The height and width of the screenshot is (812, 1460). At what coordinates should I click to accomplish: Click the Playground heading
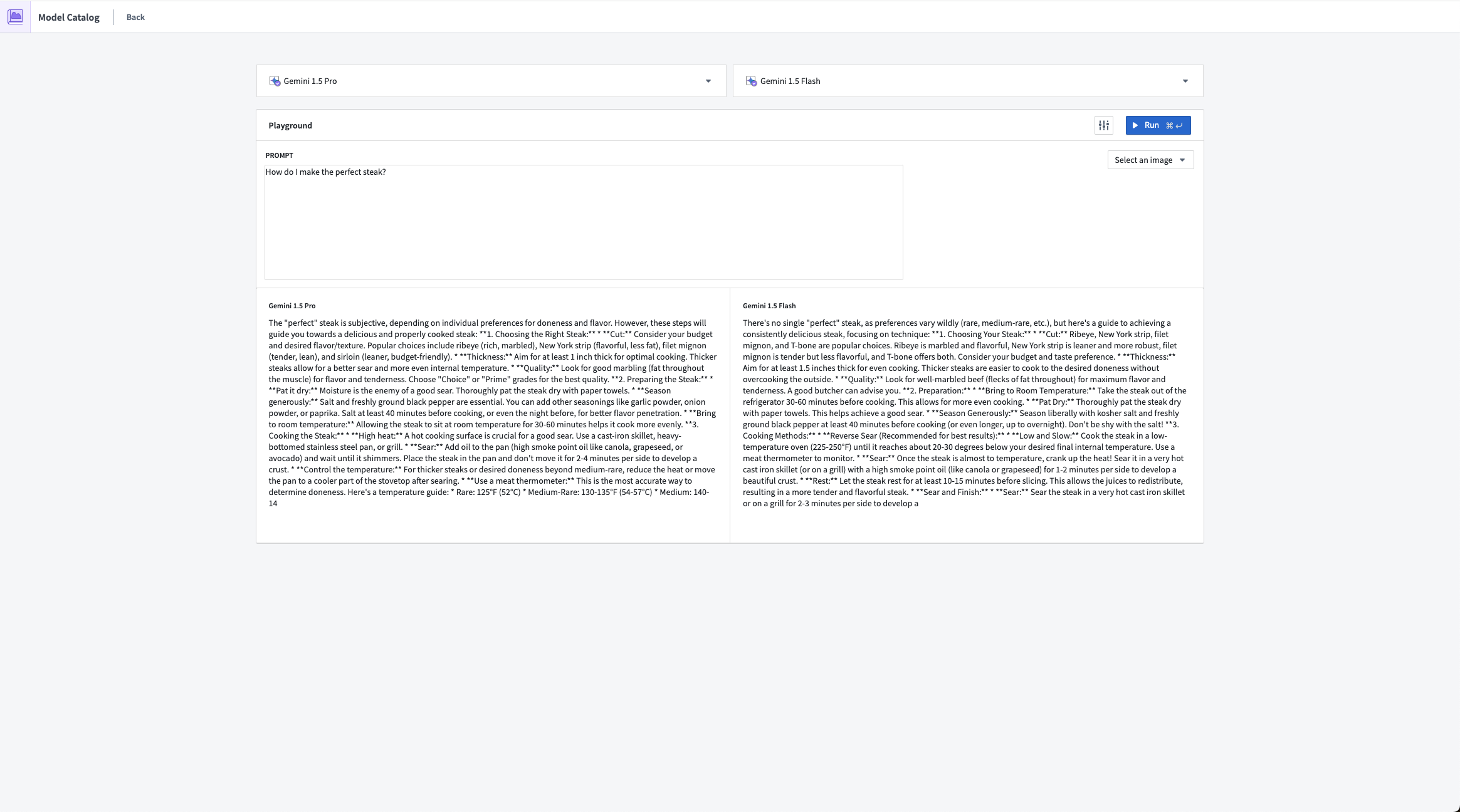click(x=290, y=125)
